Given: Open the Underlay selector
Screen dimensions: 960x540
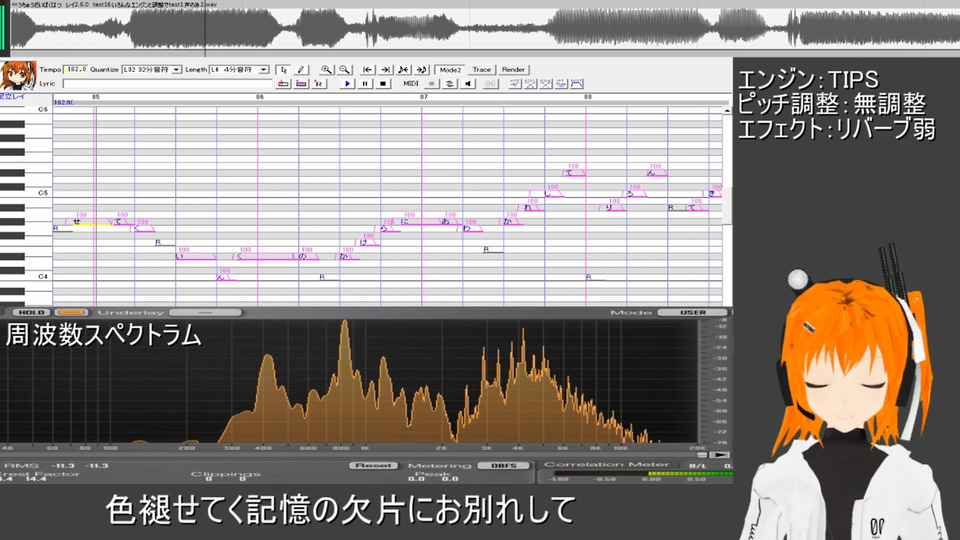Looking at the screenshot, I should pyautogui.click(x=205, y=312).
